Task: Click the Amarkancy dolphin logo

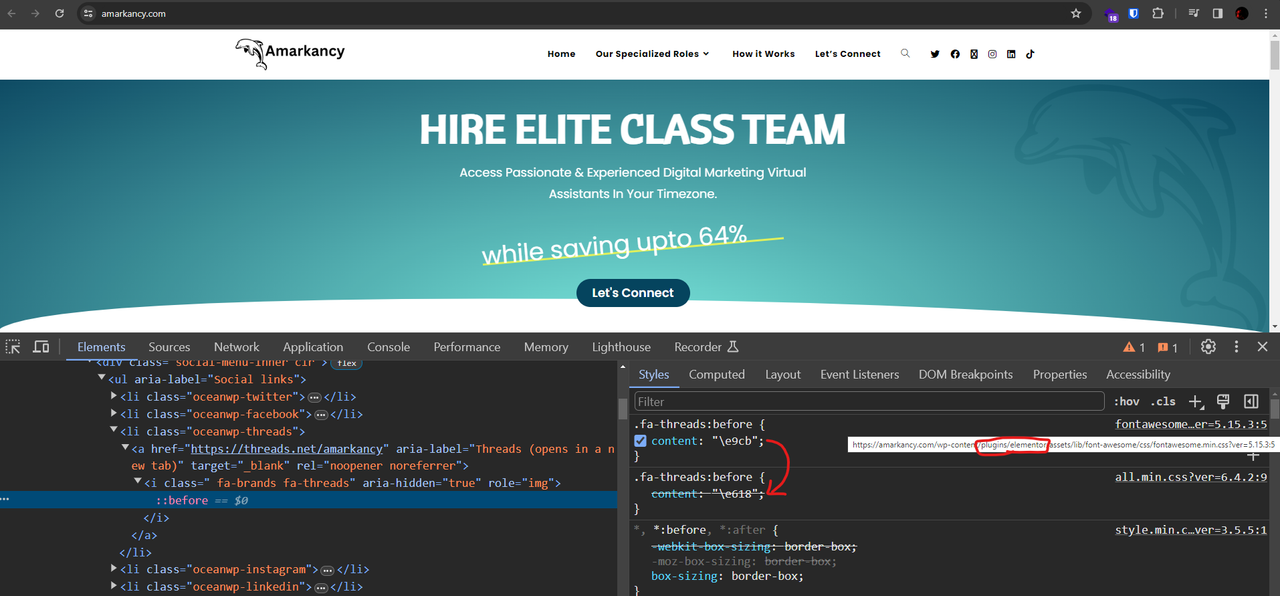Action: click(290, 53)
